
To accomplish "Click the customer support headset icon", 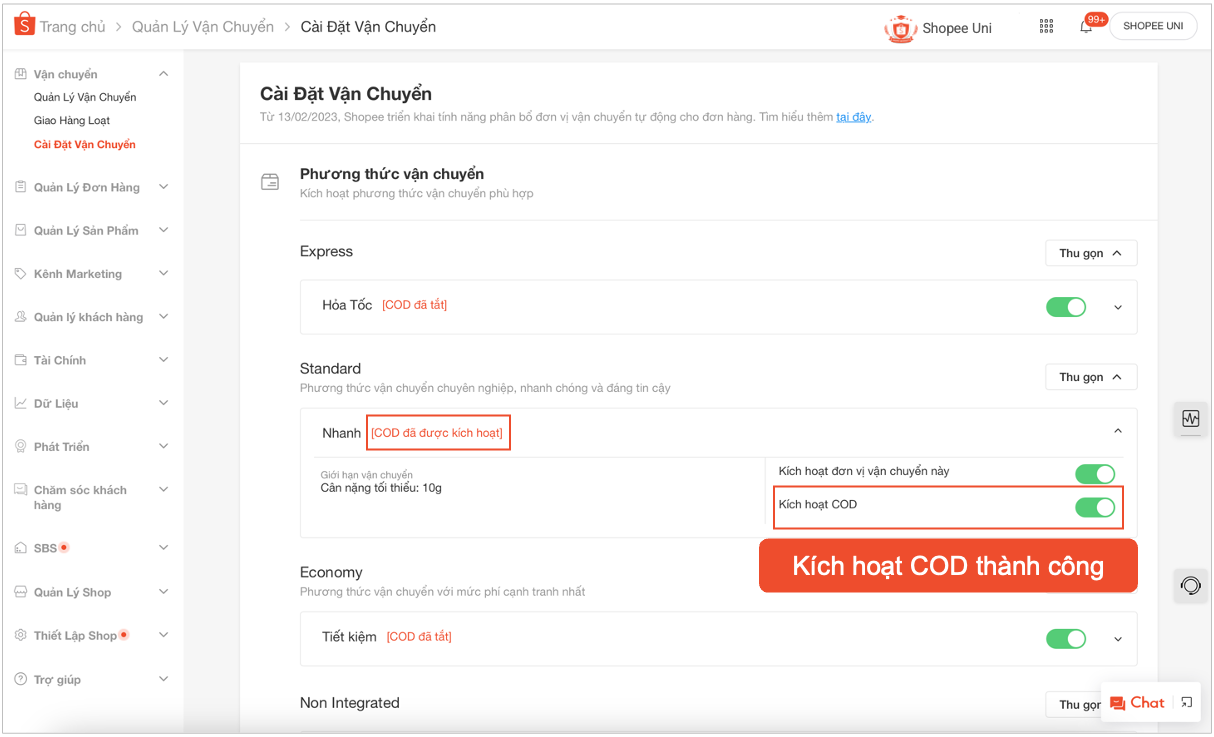I will [1190, 585].
